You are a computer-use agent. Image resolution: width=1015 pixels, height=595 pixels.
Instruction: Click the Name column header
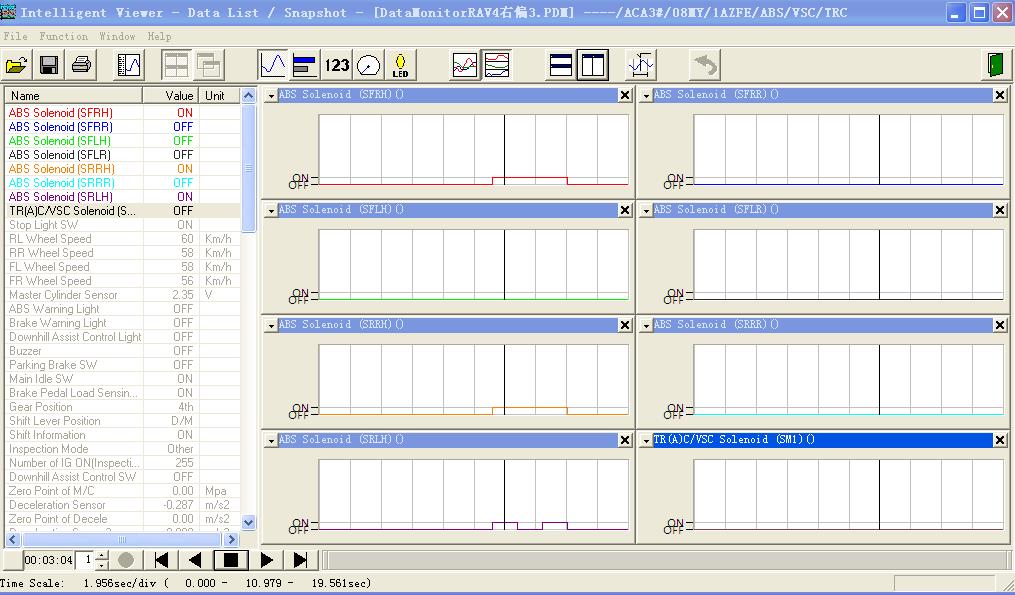point(74,96)
